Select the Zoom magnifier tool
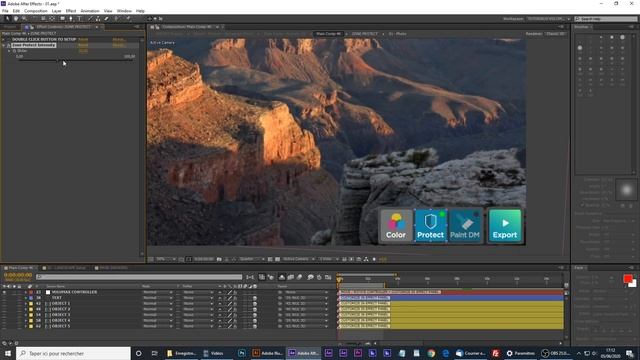 (24, 18)
